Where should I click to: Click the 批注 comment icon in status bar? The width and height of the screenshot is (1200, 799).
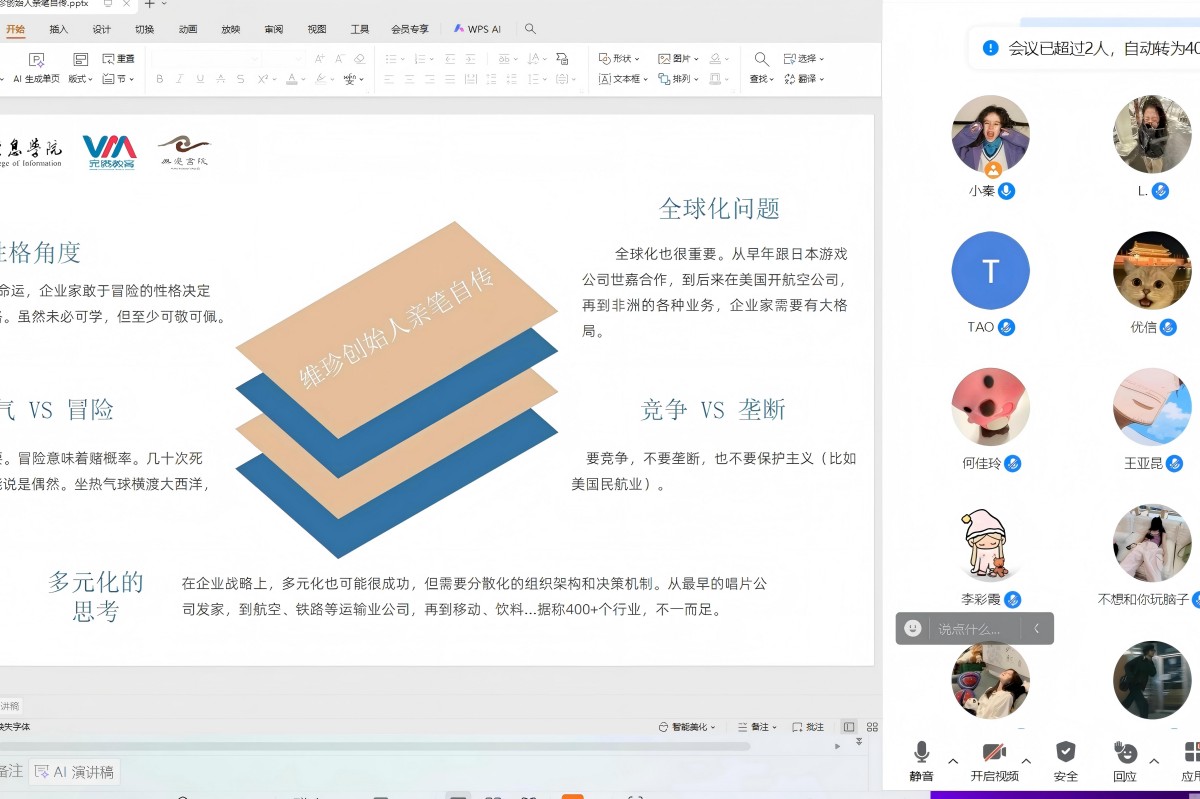tap(808, 727)
